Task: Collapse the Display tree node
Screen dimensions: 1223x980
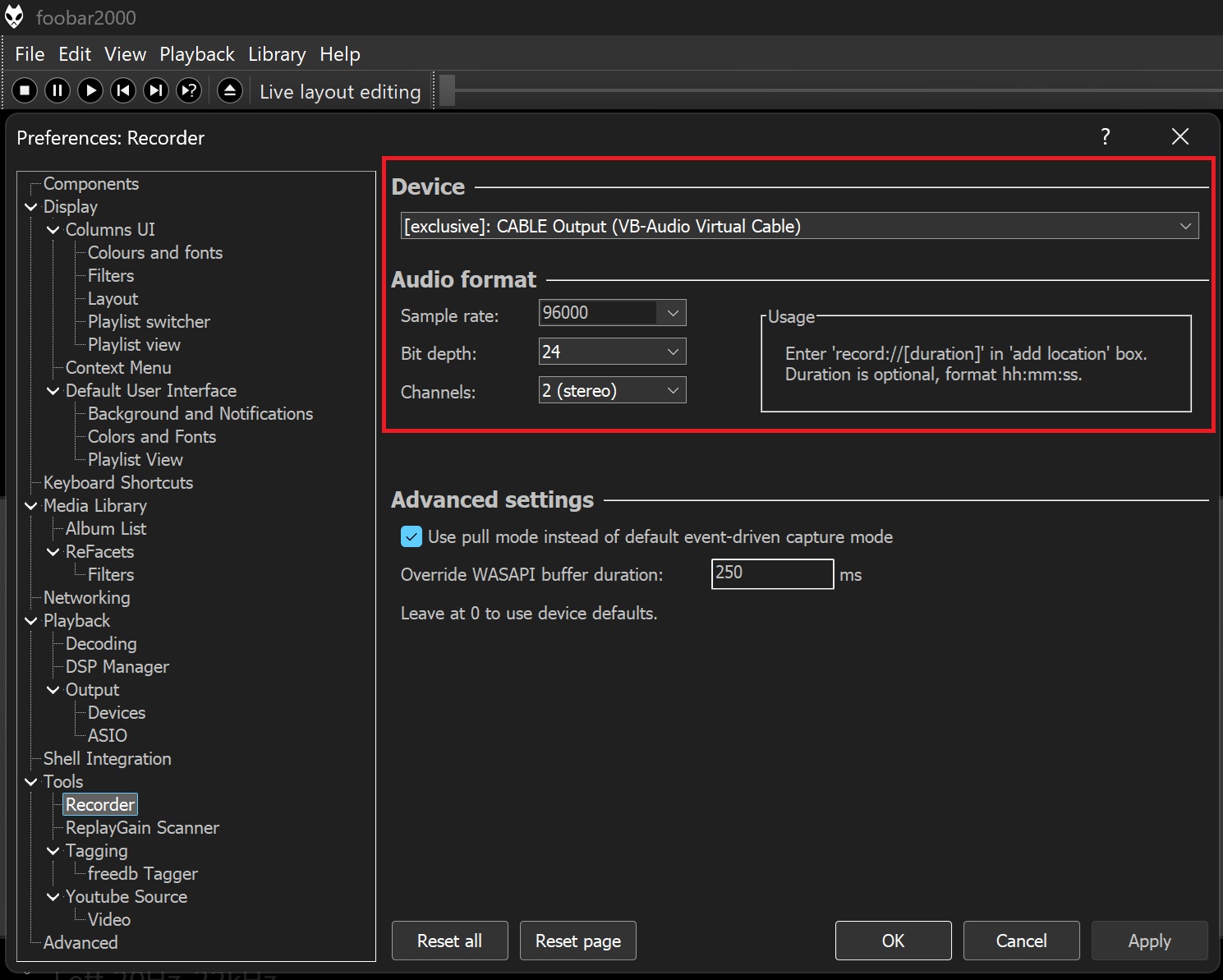Action: point(31,207)
